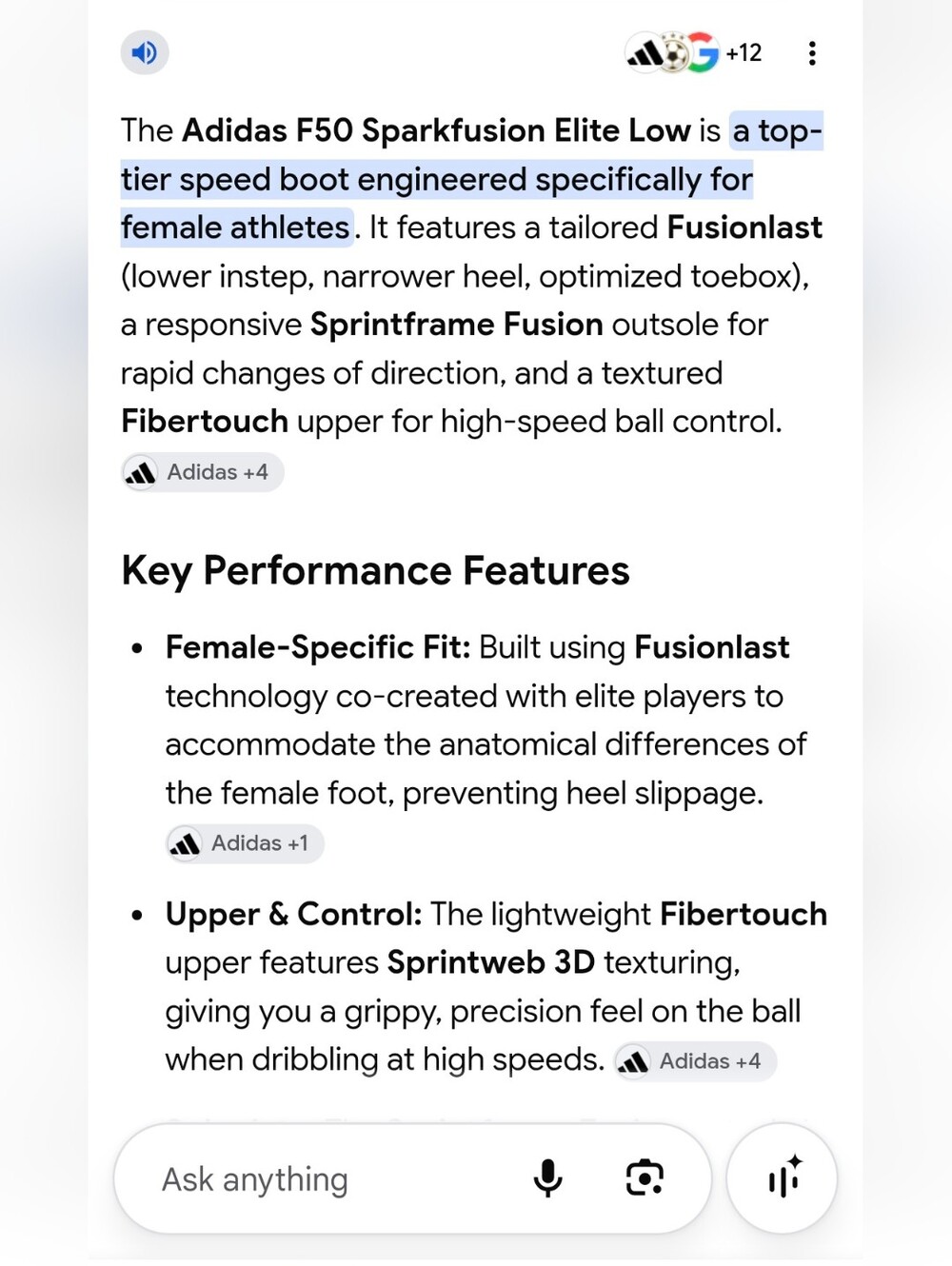Tap the microphone voice search icon

pyautogui.click(x=547, y=1178)
